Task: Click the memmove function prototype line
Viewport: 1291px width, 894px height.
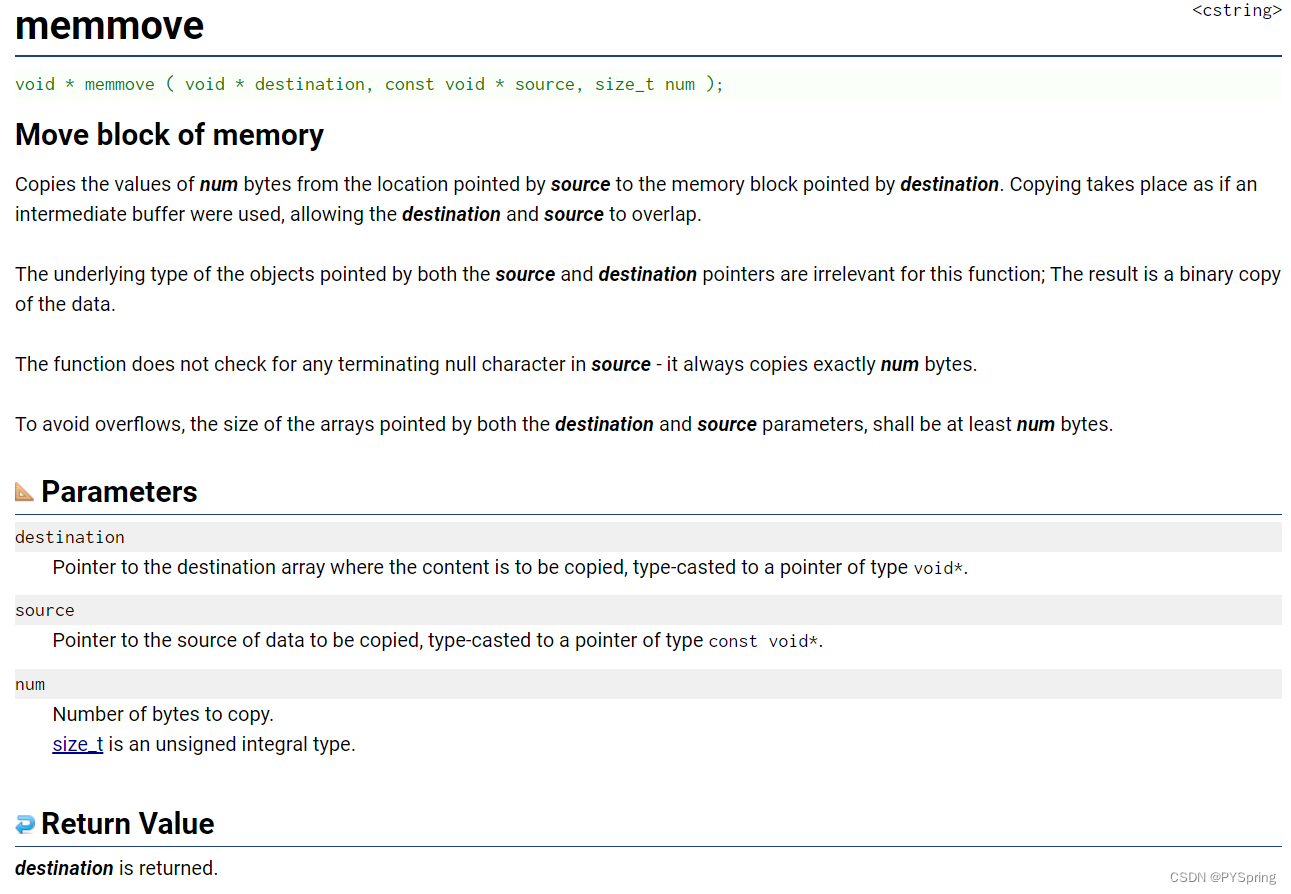Action: (x=647, y=84)
